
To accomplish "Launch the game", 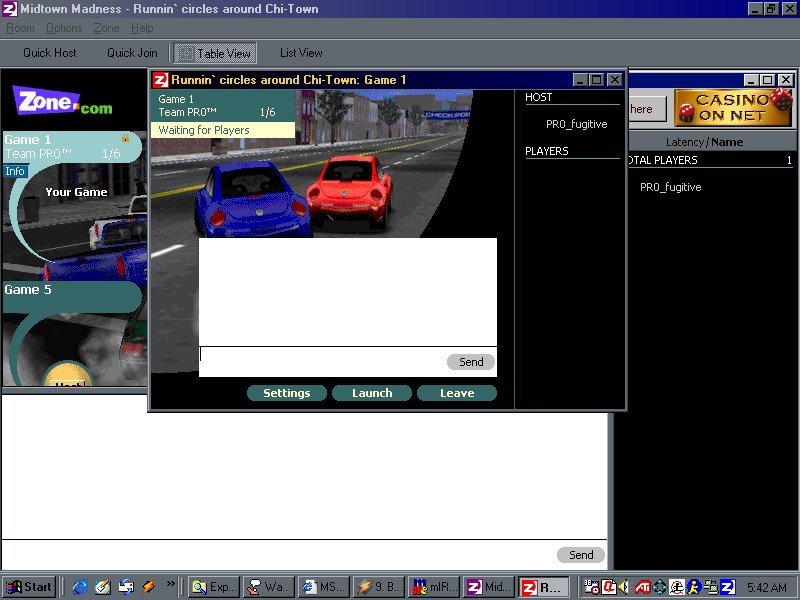I will pyautogui.click(x=372, y=393).
